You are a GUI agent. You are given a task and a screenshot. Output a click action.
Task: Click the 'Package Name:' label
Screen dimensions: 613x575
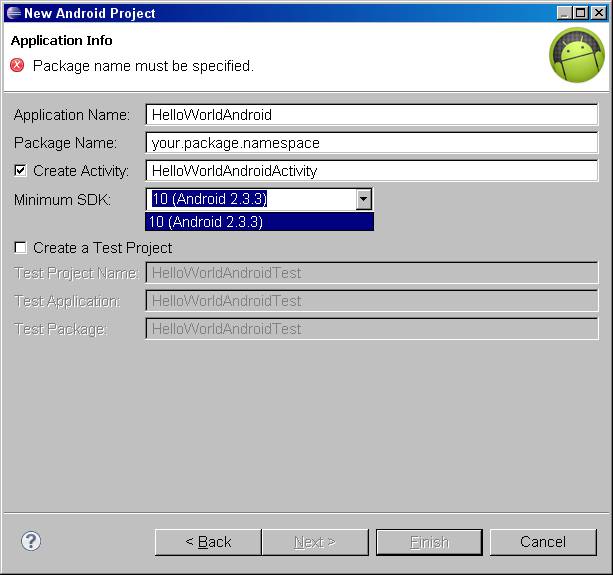tap(65, 143)
